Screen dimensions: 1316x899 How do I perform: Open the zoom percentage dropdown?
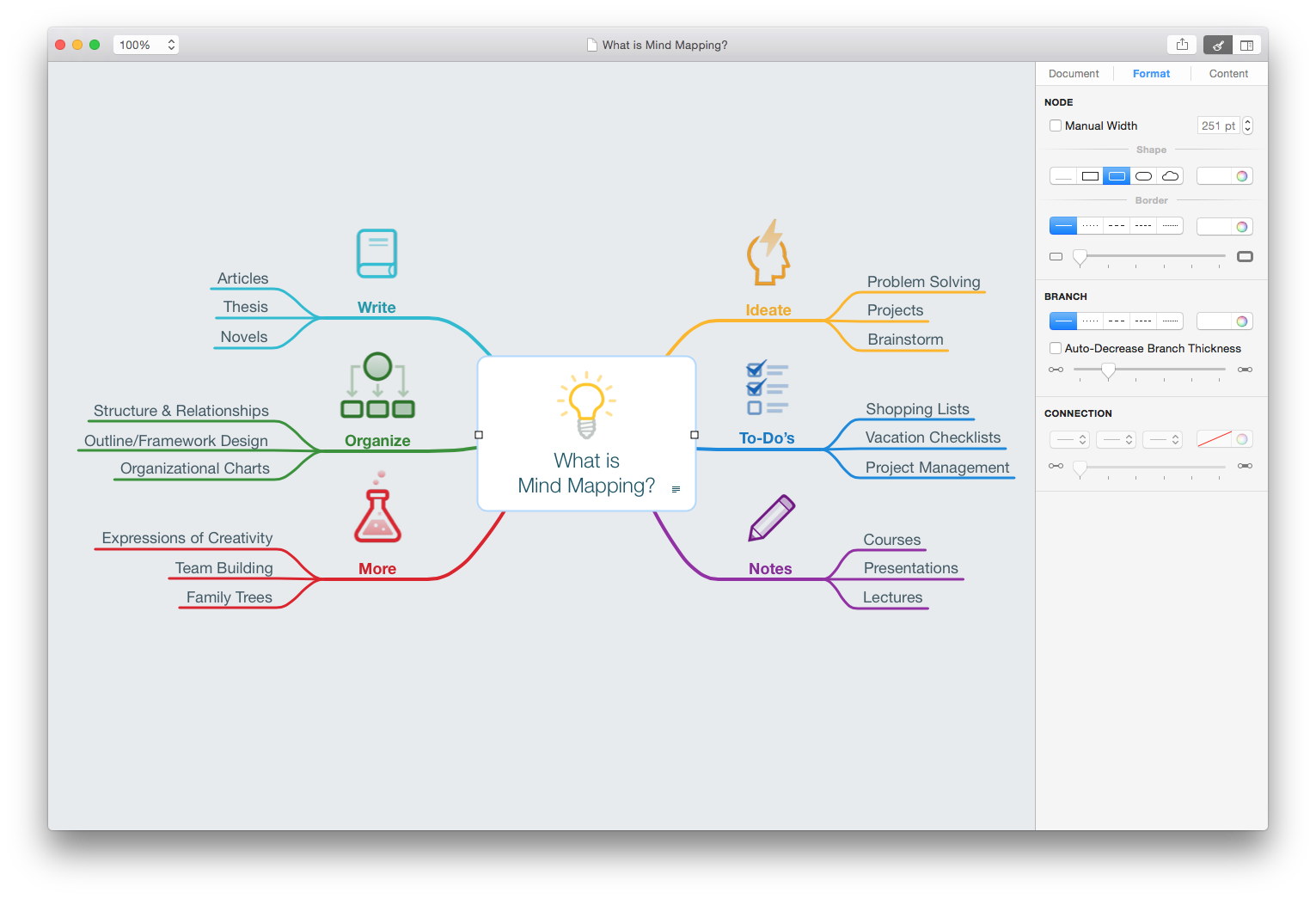coord(169,44)
